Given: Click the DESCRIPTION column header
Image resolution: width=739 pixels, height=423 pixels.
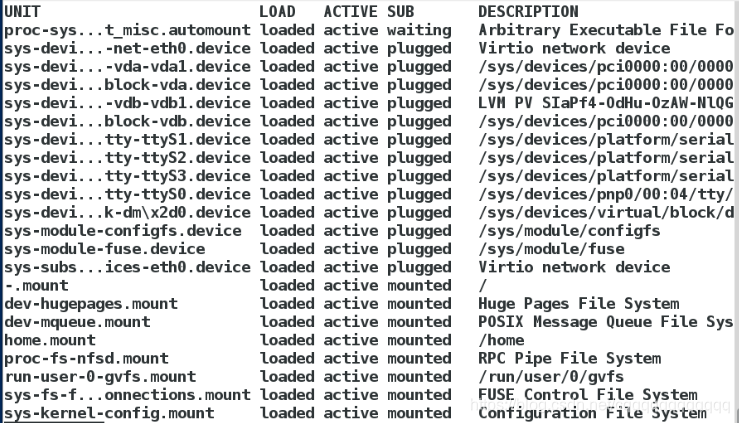Looking at the screenshot, I should tap(528, 11).
